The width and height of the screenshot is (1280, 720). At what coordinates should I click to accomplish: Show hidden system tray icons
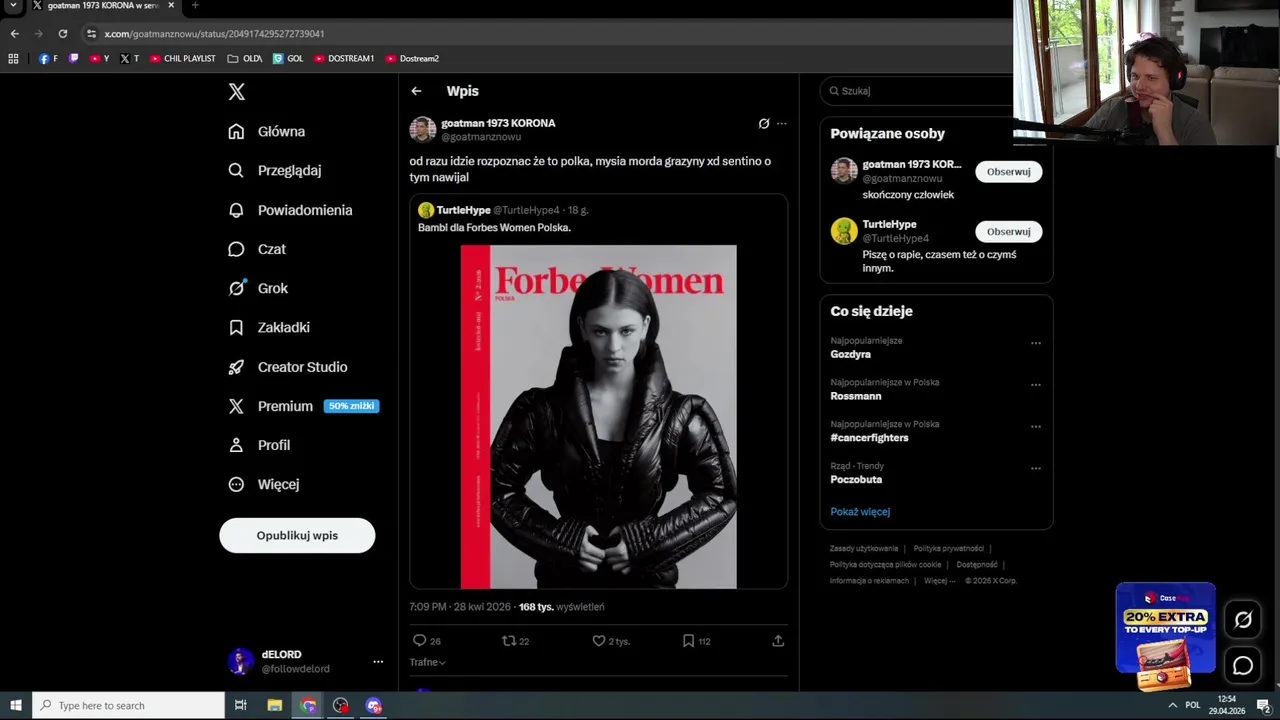click(1172, 705)
